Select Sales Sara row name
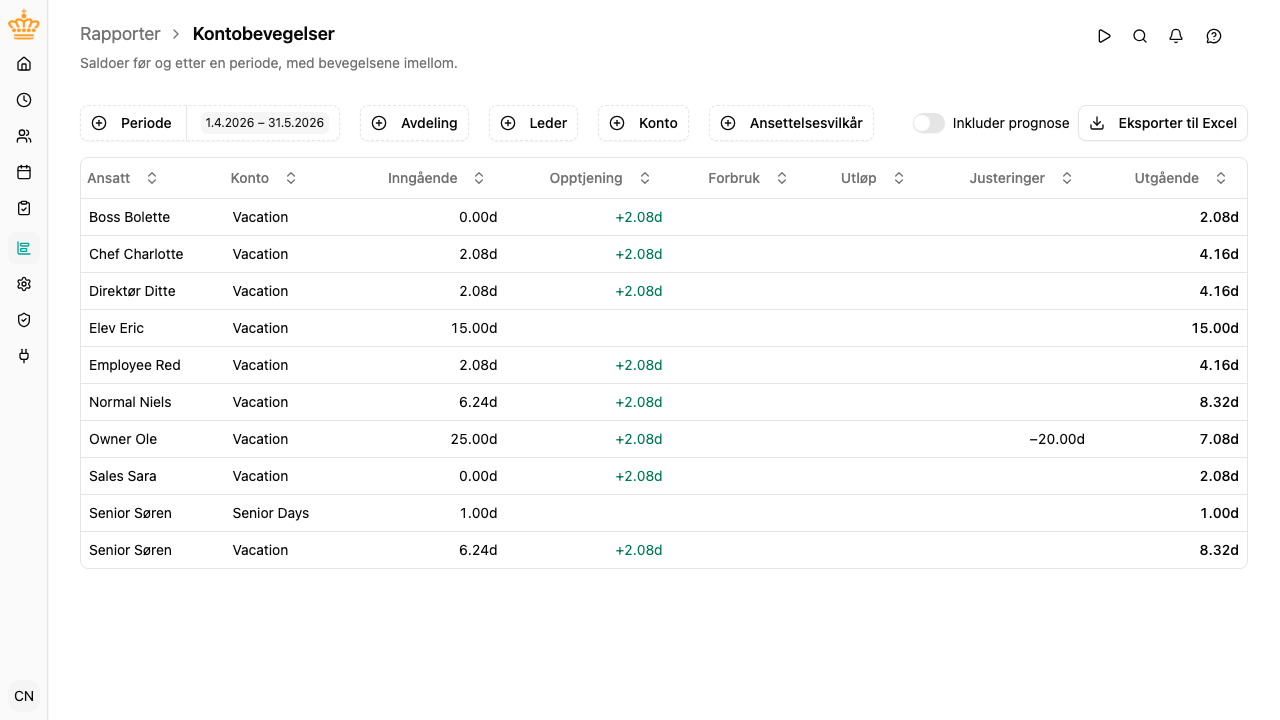Image resolution: width=1280 pixels, height=720 pixels. click(122, 476)
